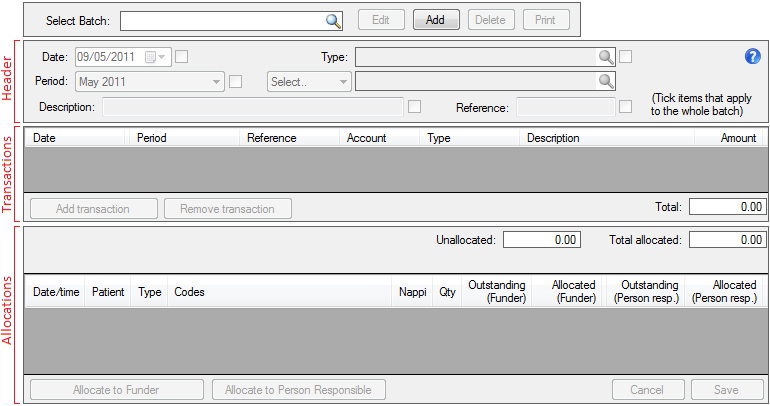This screenshot has width=770, height=406.
Task: Click the Allocate to Funder button
Action: [116, 390]
